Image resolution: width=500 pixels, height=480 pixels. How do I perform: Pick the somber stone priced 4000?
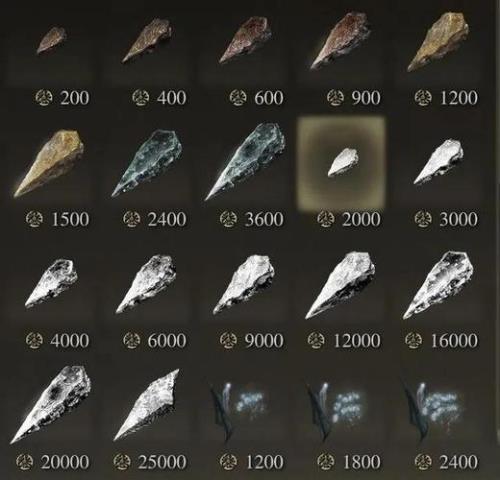pos(51,283)
